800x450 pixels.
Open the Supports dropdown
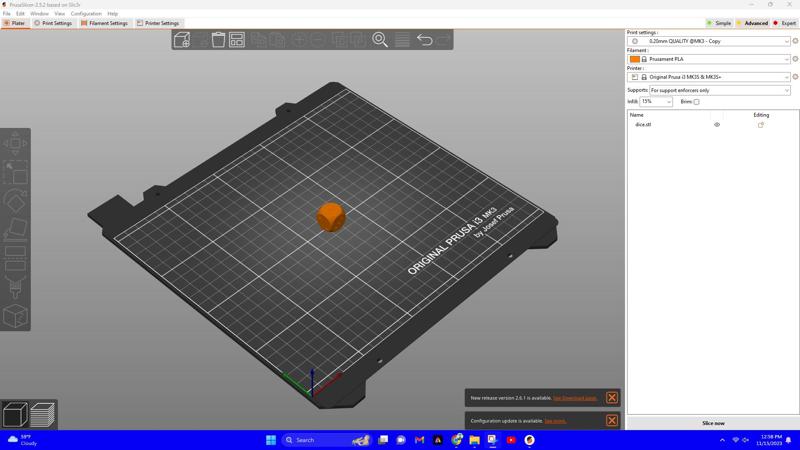[720, 90]
